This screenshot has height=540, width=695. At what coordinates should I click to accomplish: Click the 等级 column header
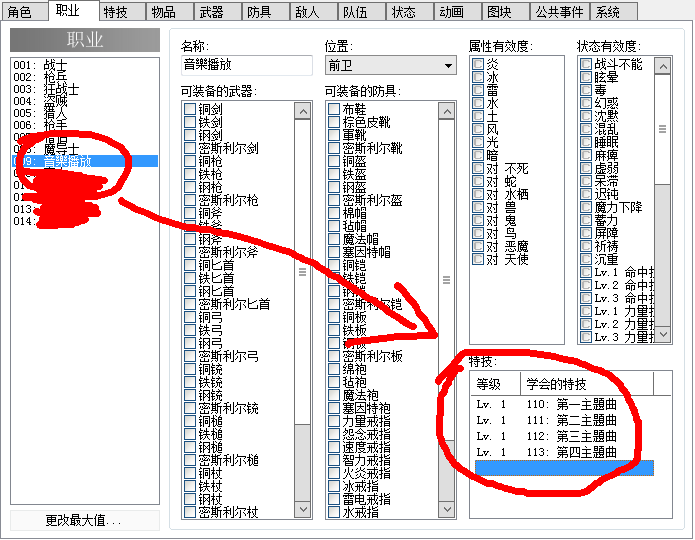point(496,384)
